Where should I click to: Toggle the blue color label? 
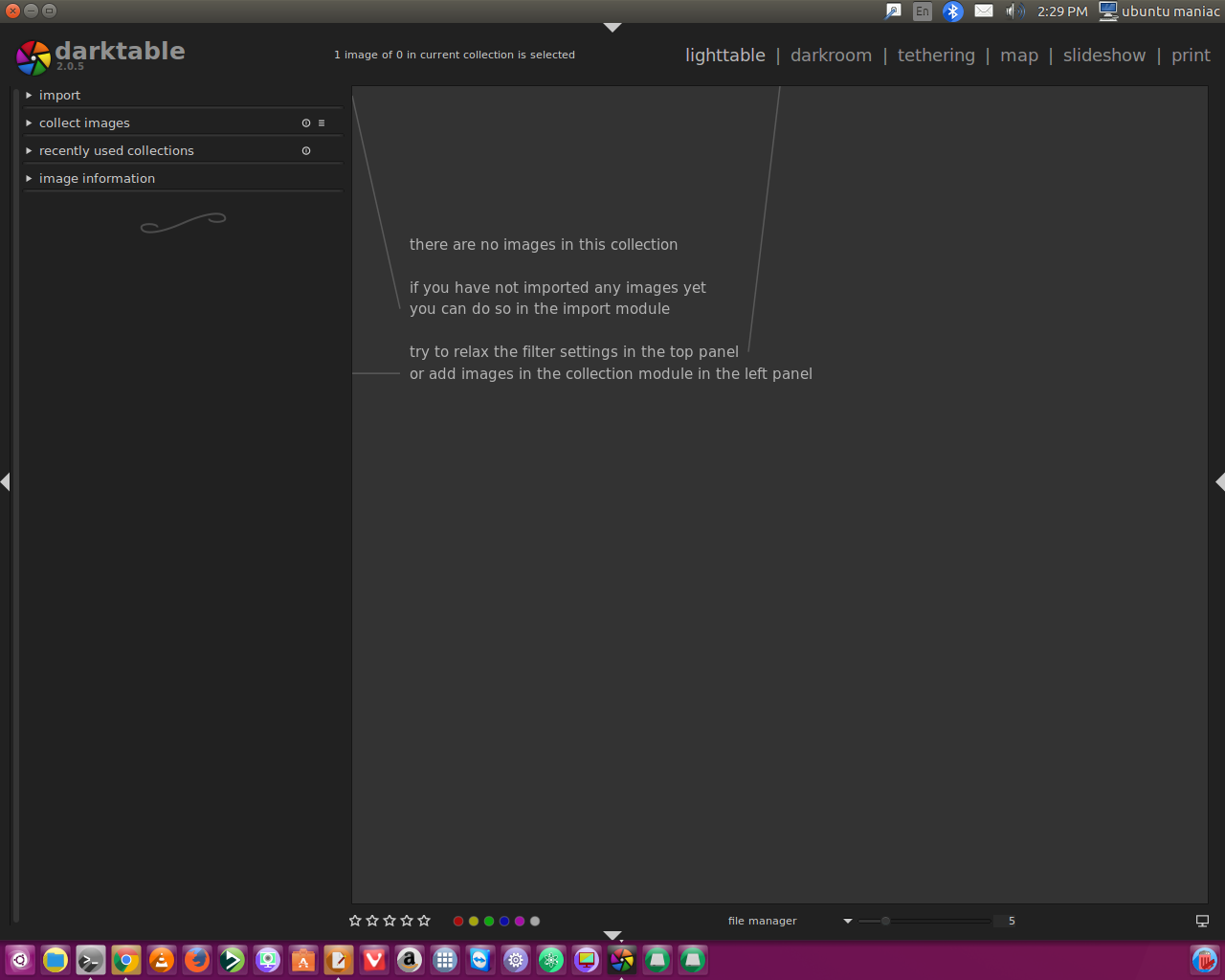pos(504,921)
